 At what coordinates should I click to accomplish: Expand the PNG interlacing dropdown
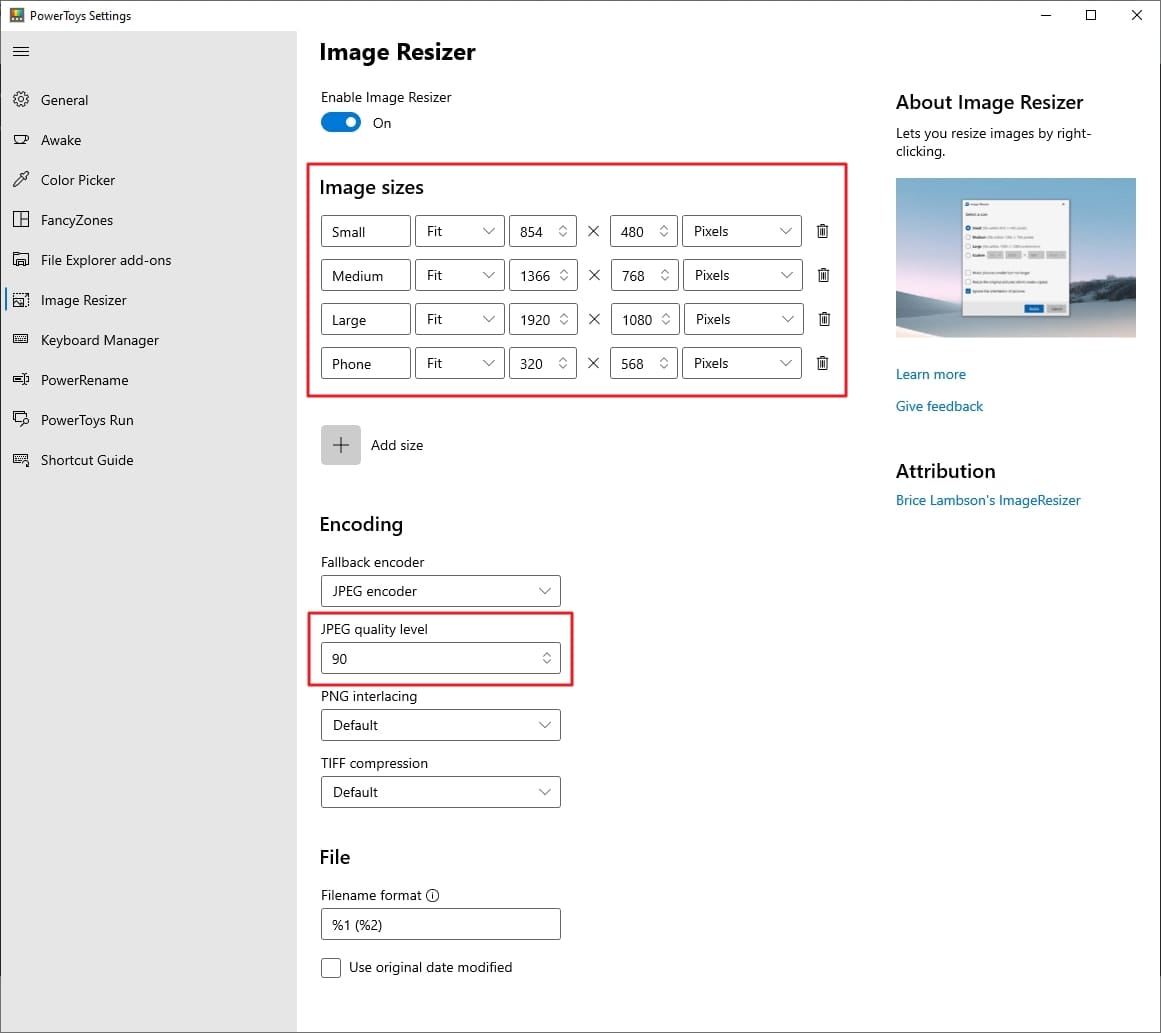pyautogui.click(x=440, y=725)
